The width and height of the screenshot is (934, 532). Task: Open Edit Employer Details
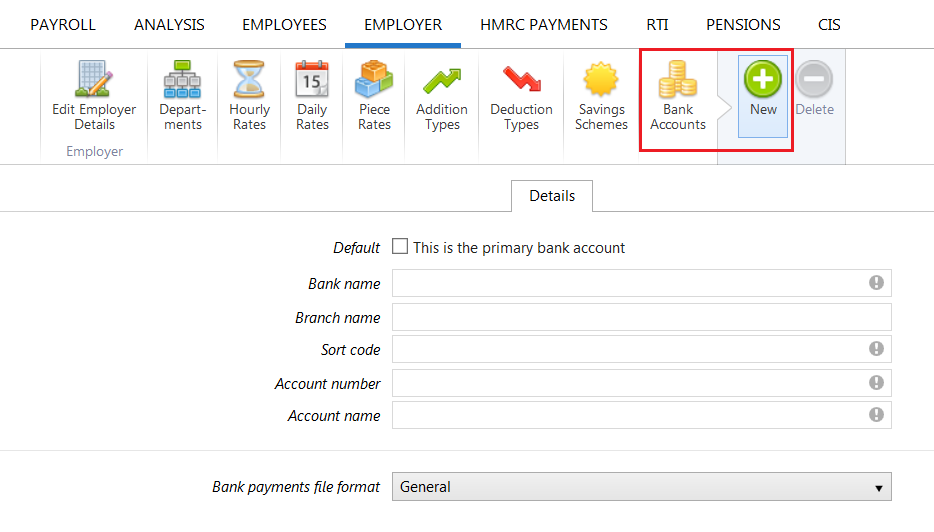(x=94, y=96)
